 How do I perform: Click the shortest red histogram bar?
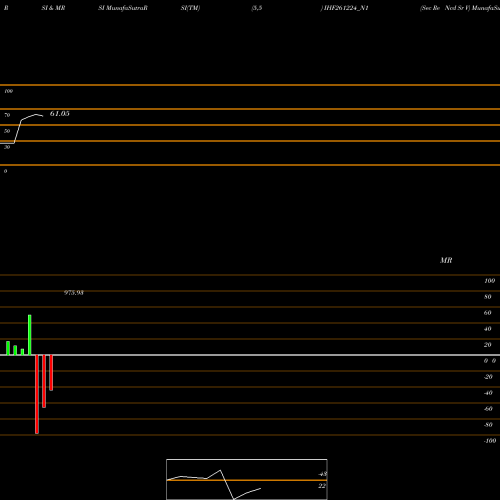pos(51,373)
